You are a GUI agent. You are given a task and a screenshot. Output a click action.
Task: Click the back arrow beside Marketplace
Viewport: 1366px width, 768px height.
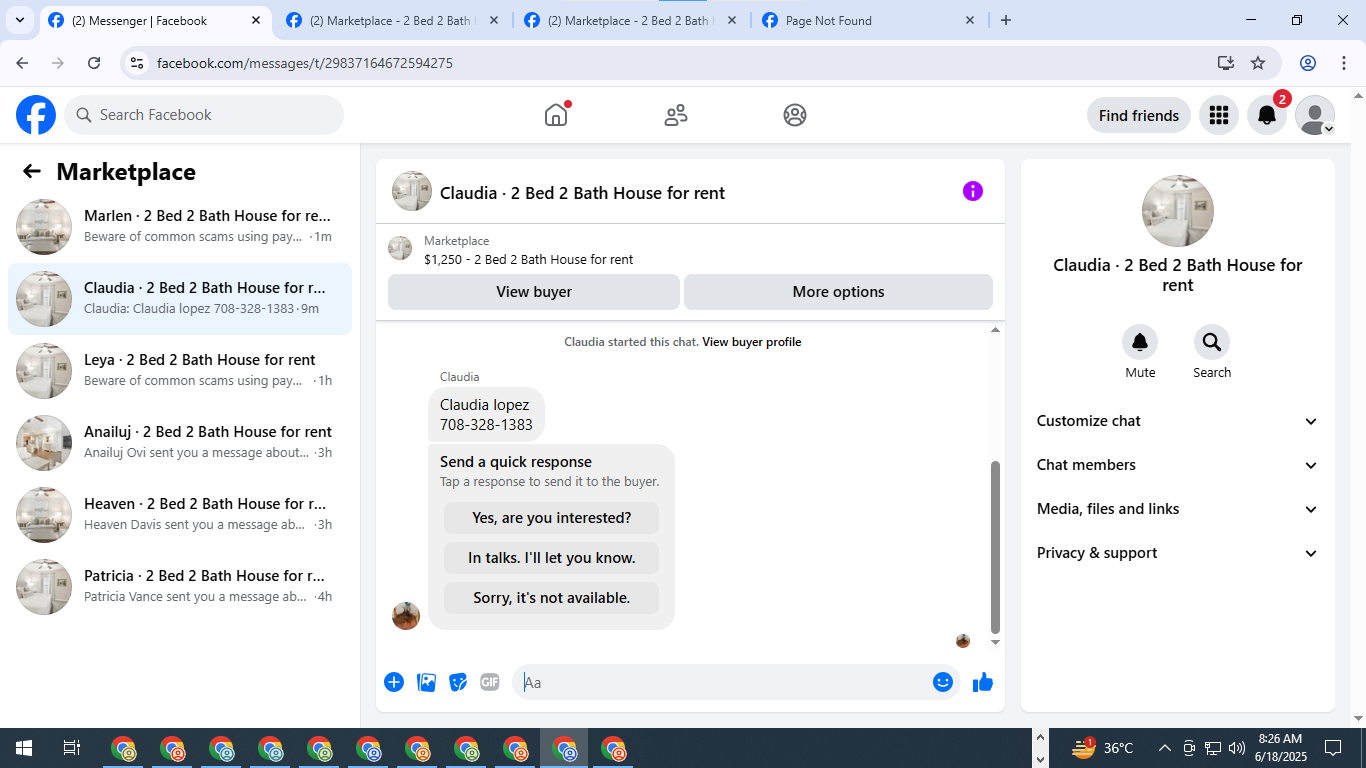32,171
